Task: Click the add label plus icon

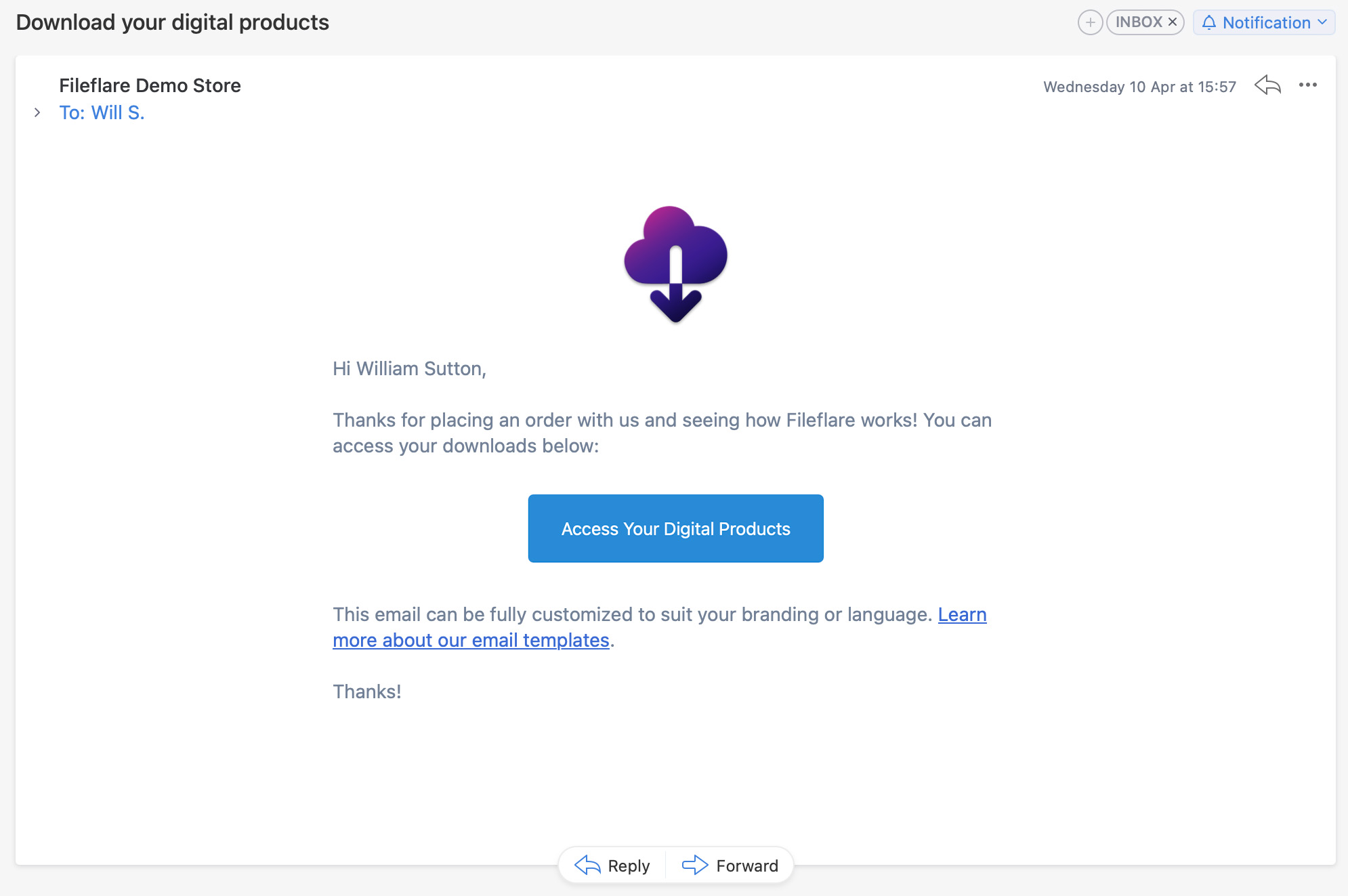Action: click(x=1090, y=22)
